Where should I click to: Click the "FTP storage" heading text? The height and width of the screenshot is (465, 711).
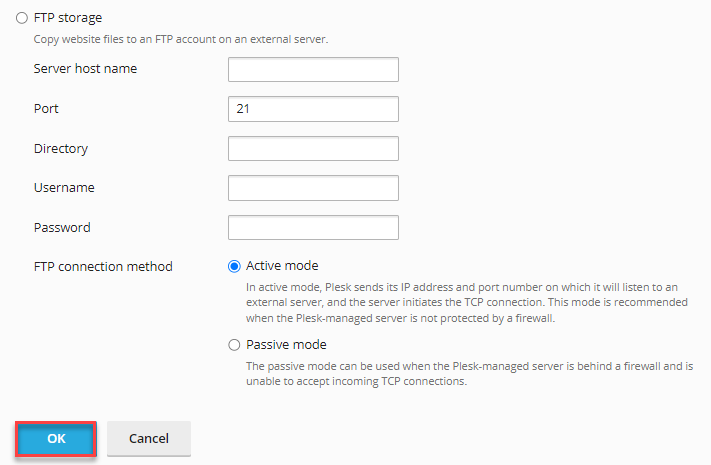68,18
